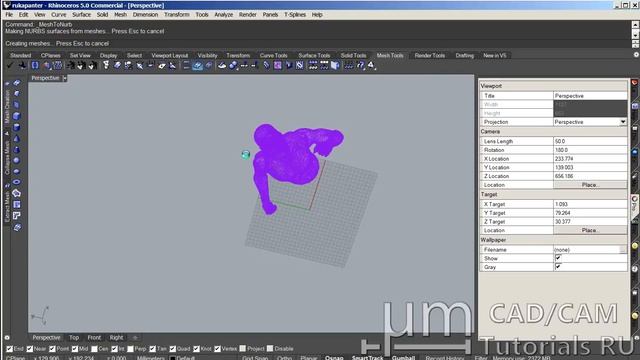
Task: Toggle Gumball in status bar
Action: coord(403,358)
